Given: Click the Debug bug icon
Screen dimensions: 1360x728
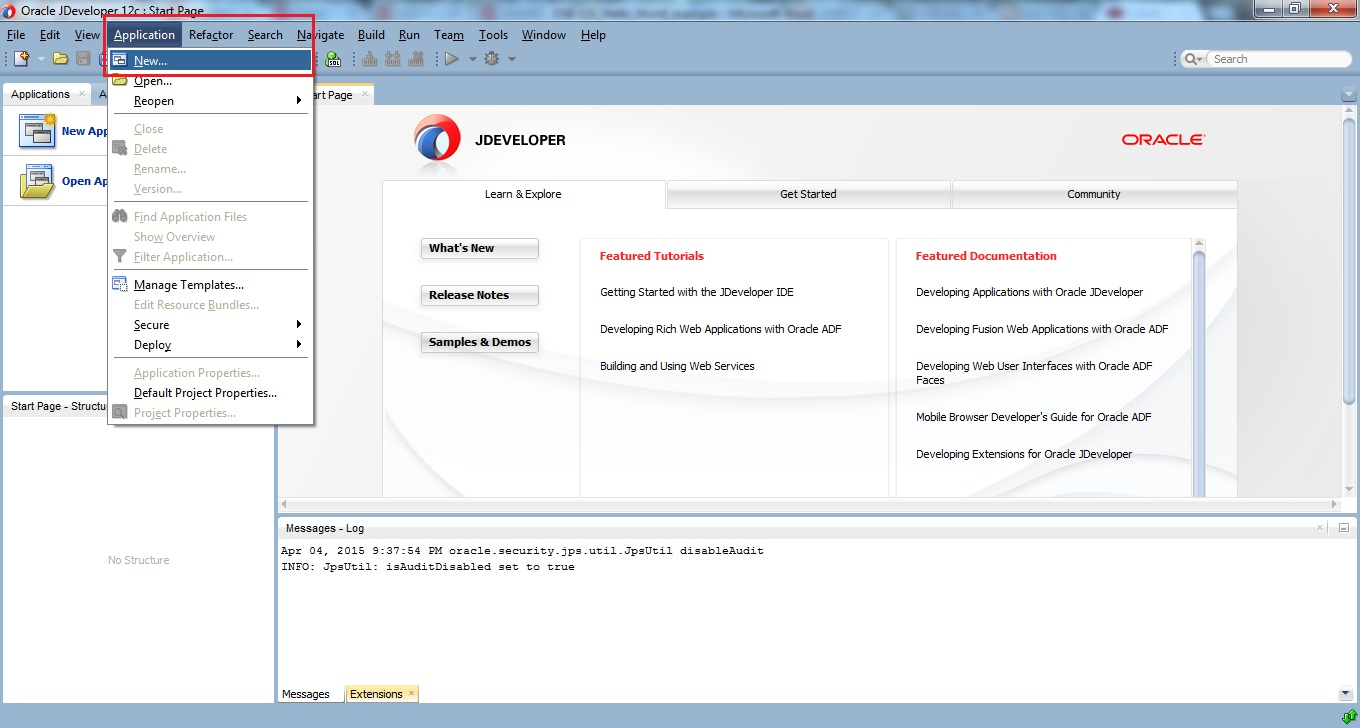Looking at the screenshot, I should (491, 59).
